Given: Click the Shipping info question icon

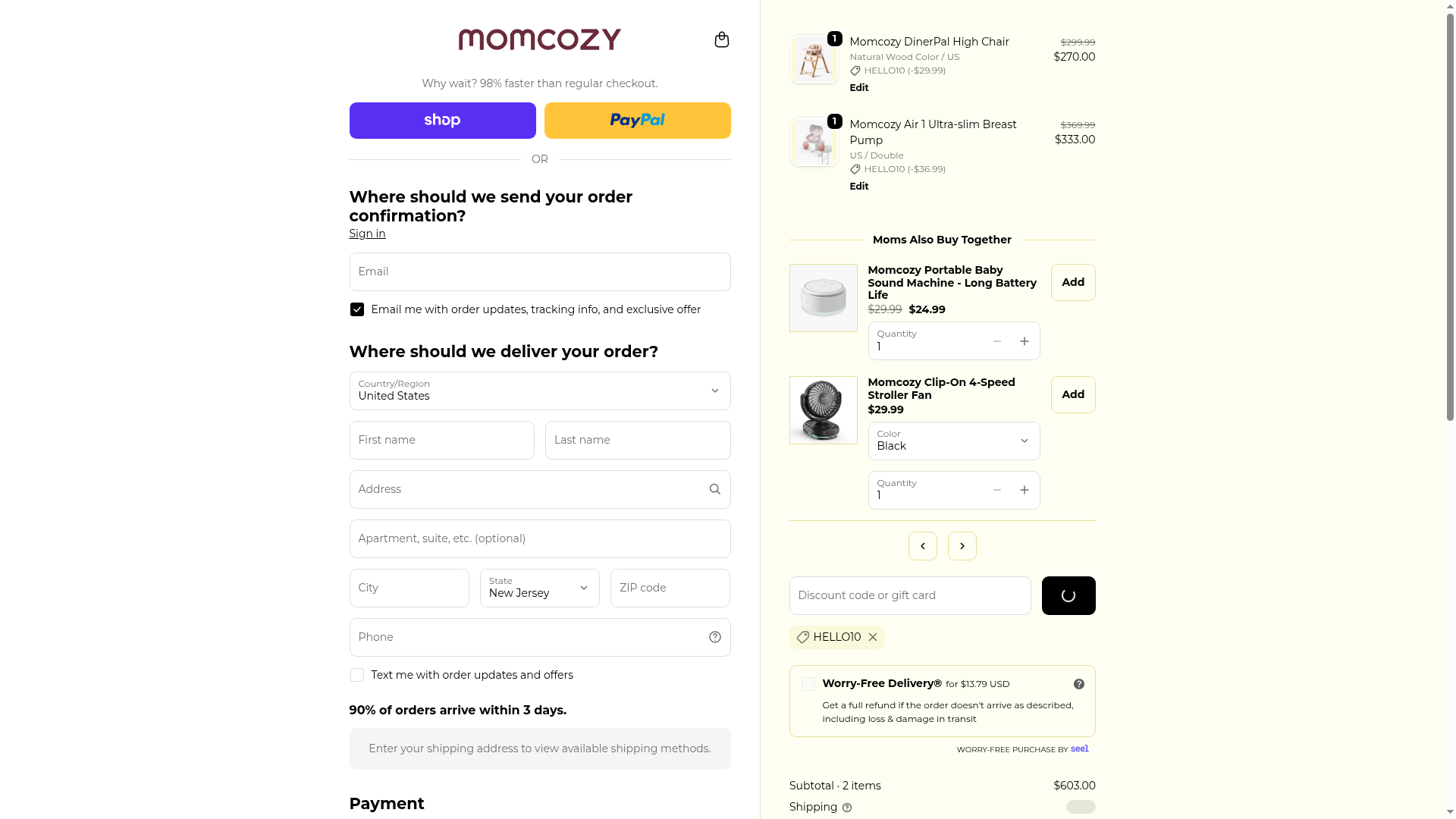Looking at the screenshot, I should (847, 808).
